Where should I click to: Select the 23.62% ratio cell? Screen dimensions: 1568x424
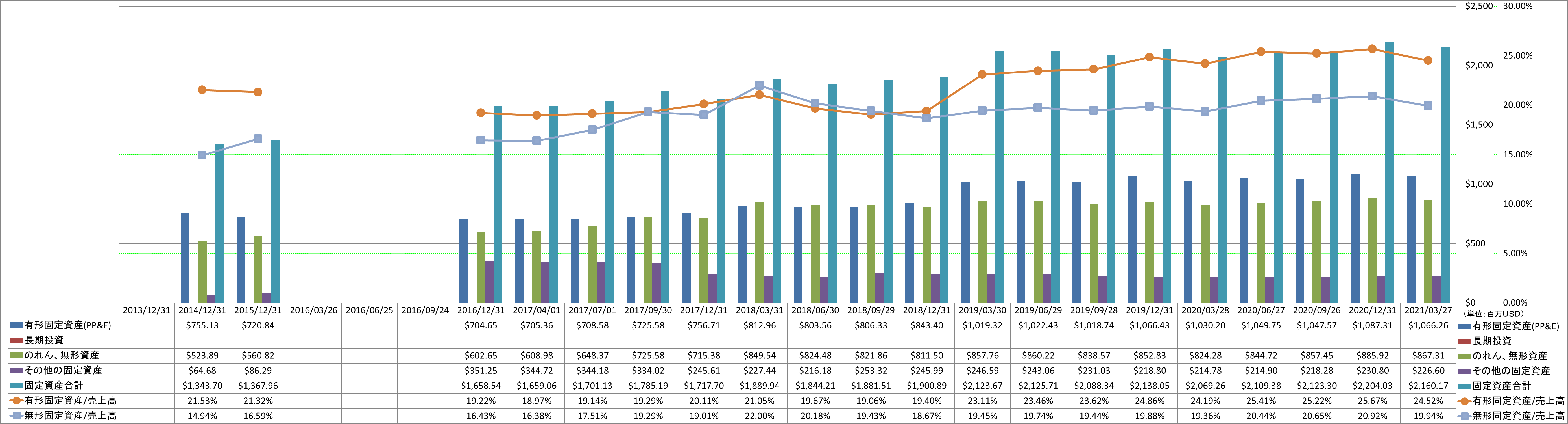(x=1094, y=401)
